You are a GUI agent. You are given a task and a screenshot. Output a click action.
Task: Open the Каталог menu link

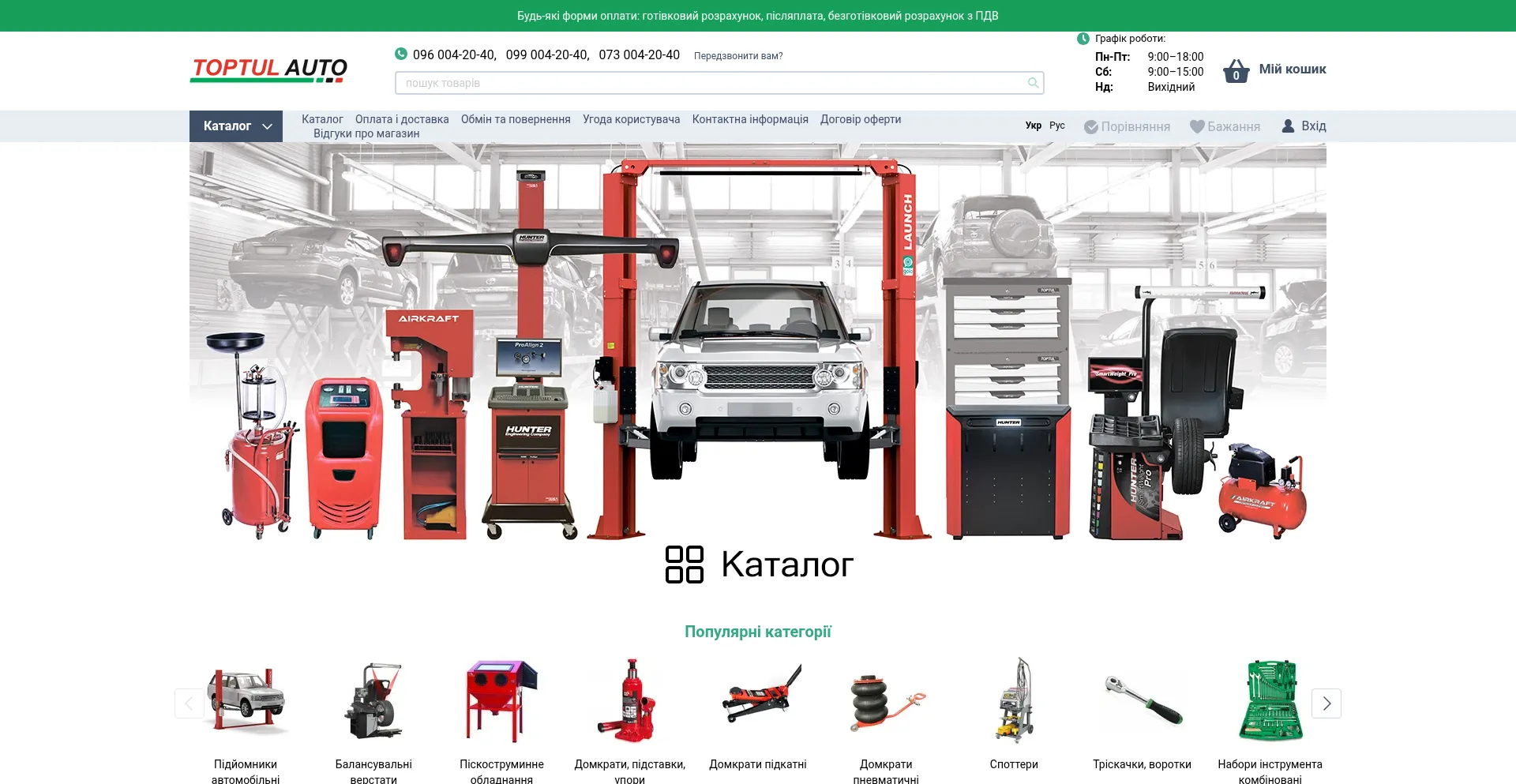coord(322,119)
